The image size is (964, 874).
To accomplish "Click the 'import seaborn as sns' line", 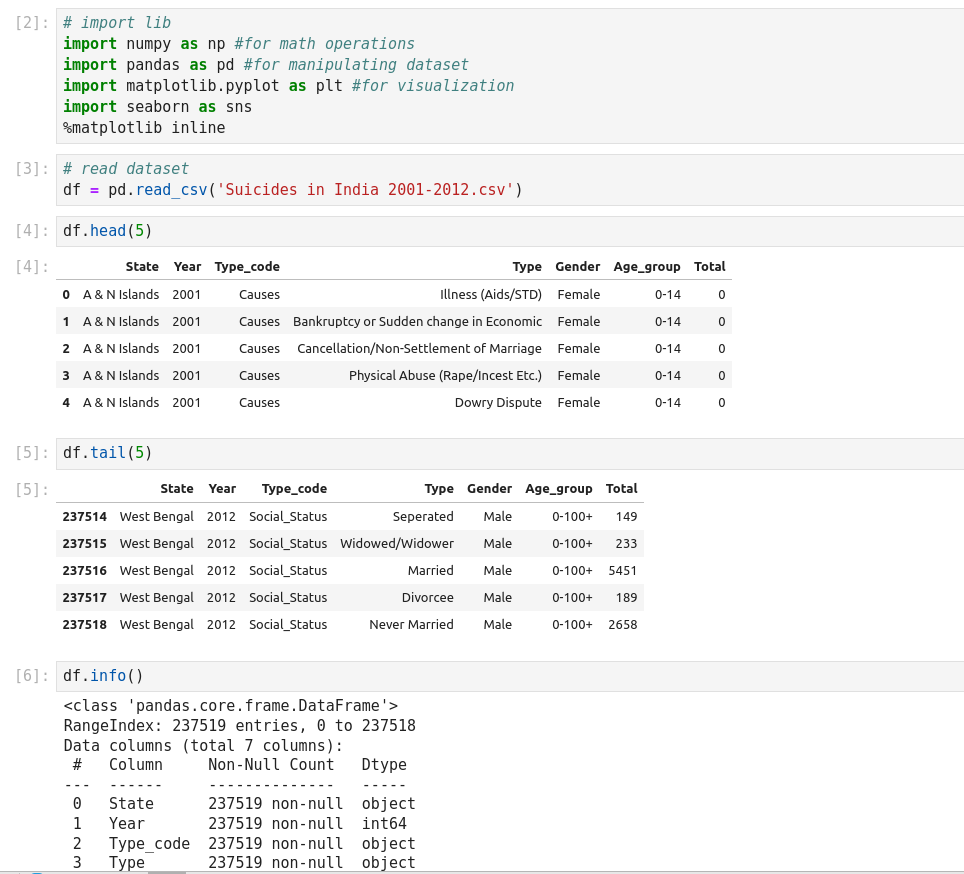I will pos(157,107).
